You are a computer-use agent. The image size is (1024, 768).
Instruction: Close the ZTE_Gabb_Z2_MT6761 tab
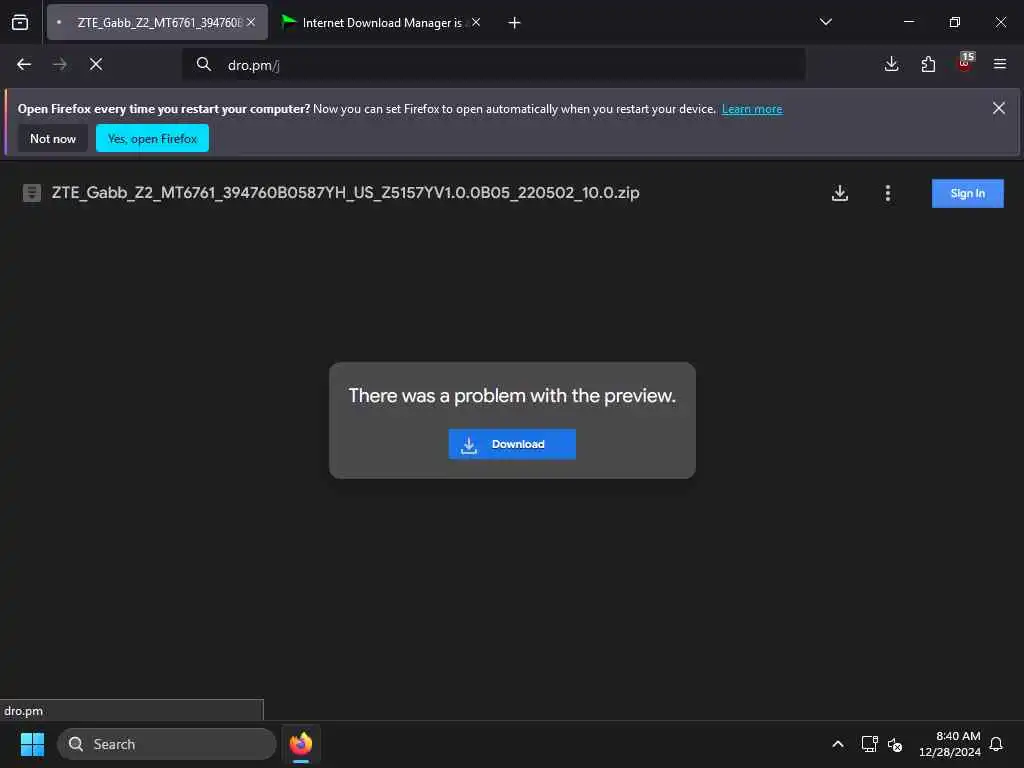coord(251,22)
